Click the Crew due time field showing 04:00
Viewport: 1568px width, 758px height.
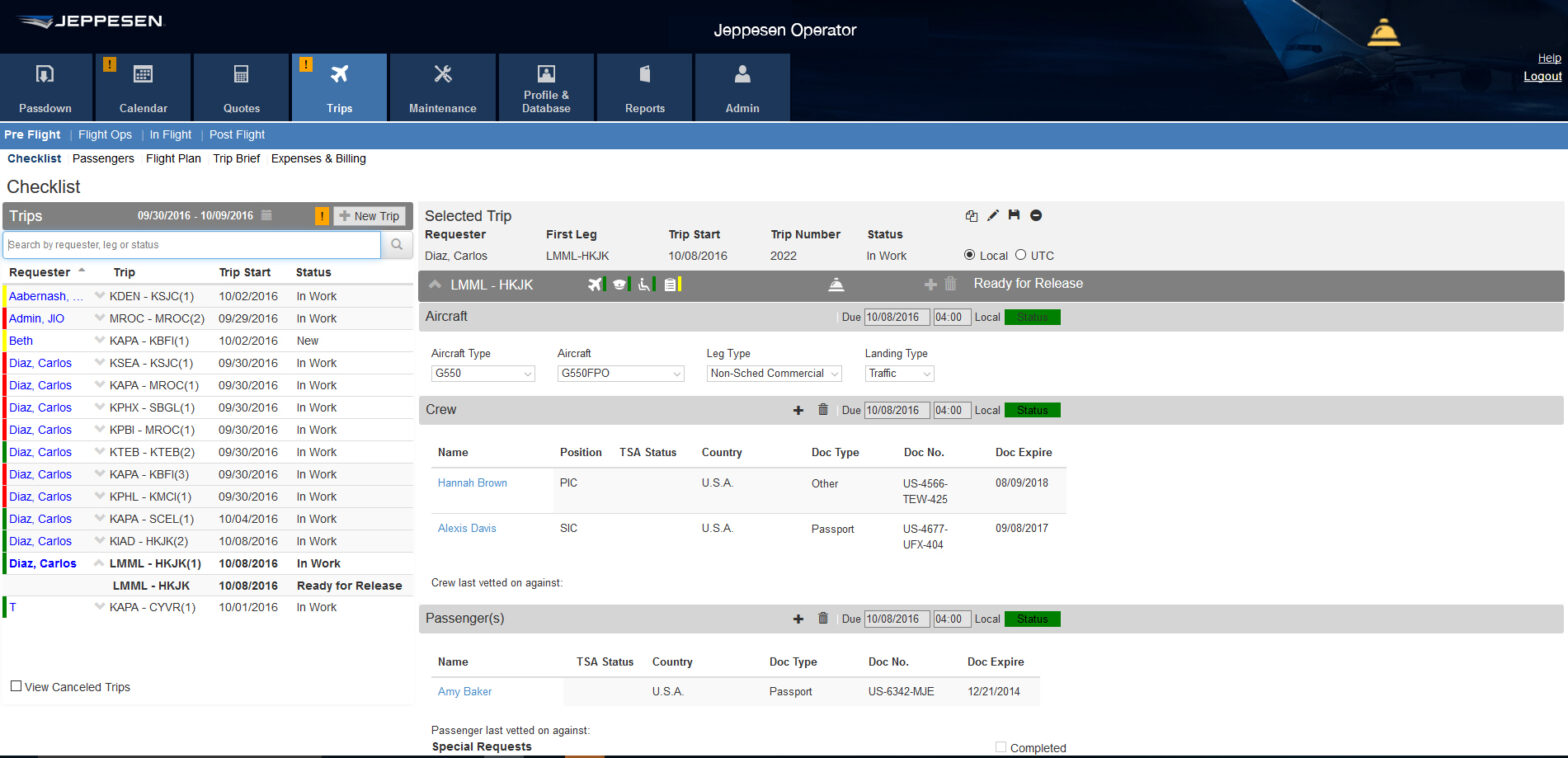(x=952, y=410)
